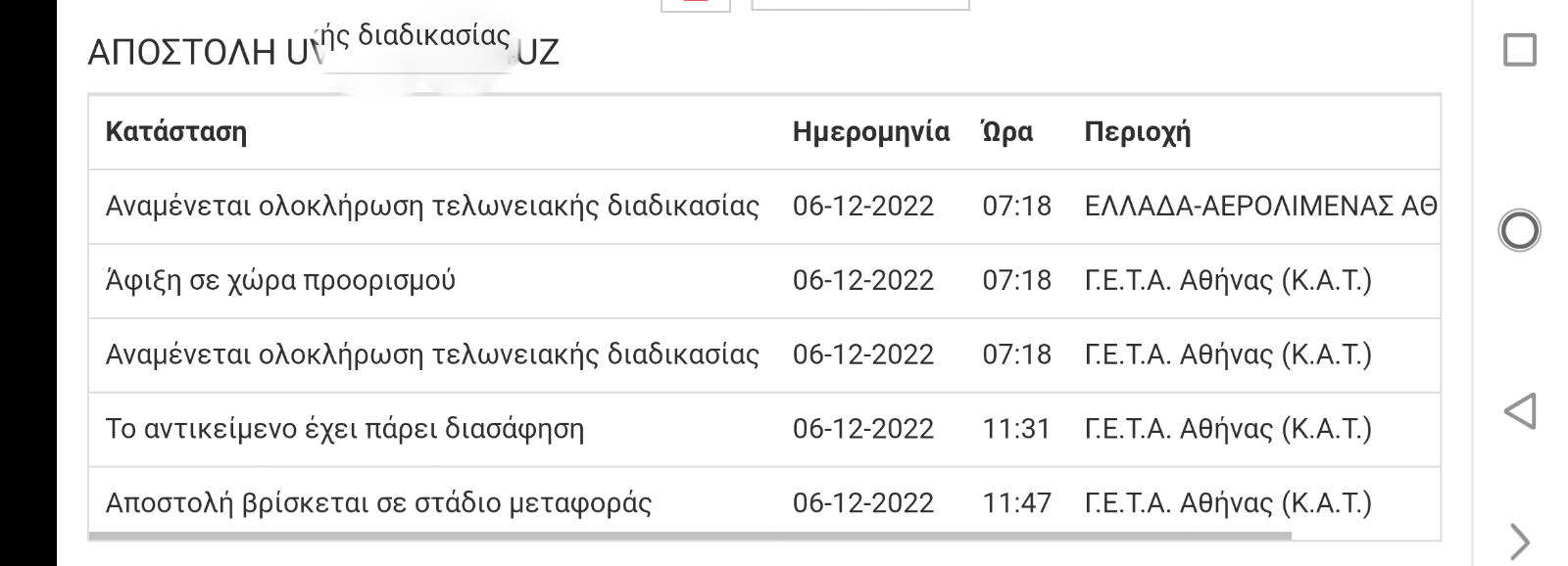Screen dimensions: 1568x566
Task: Tap the right chevron arrow at bottom
Action: [1519, 542]
